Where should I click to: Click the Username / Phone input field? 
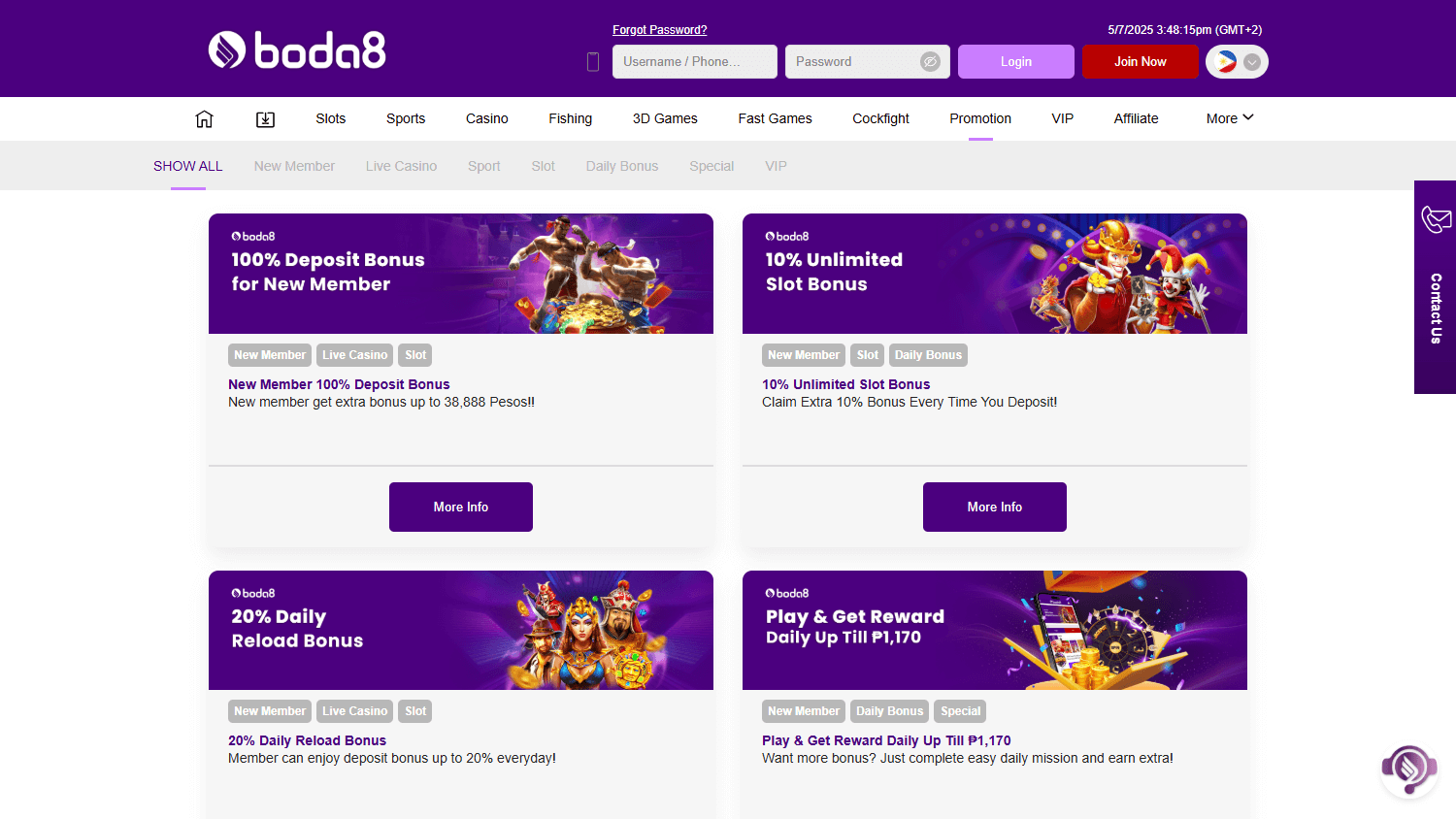695,61
